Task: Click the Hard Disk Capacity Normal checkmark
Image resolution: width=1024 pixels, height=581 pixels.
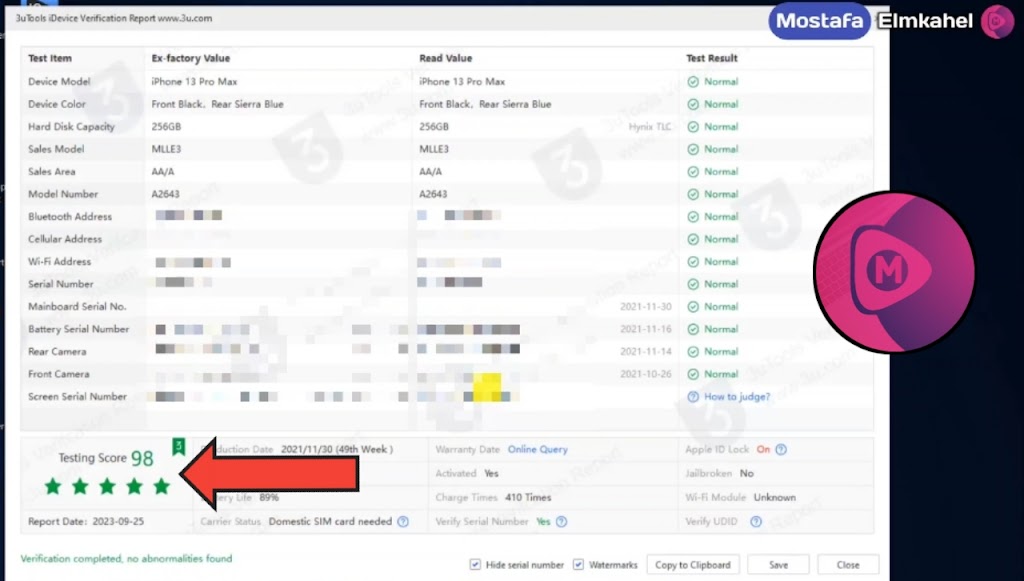Action: click(693, 127)
